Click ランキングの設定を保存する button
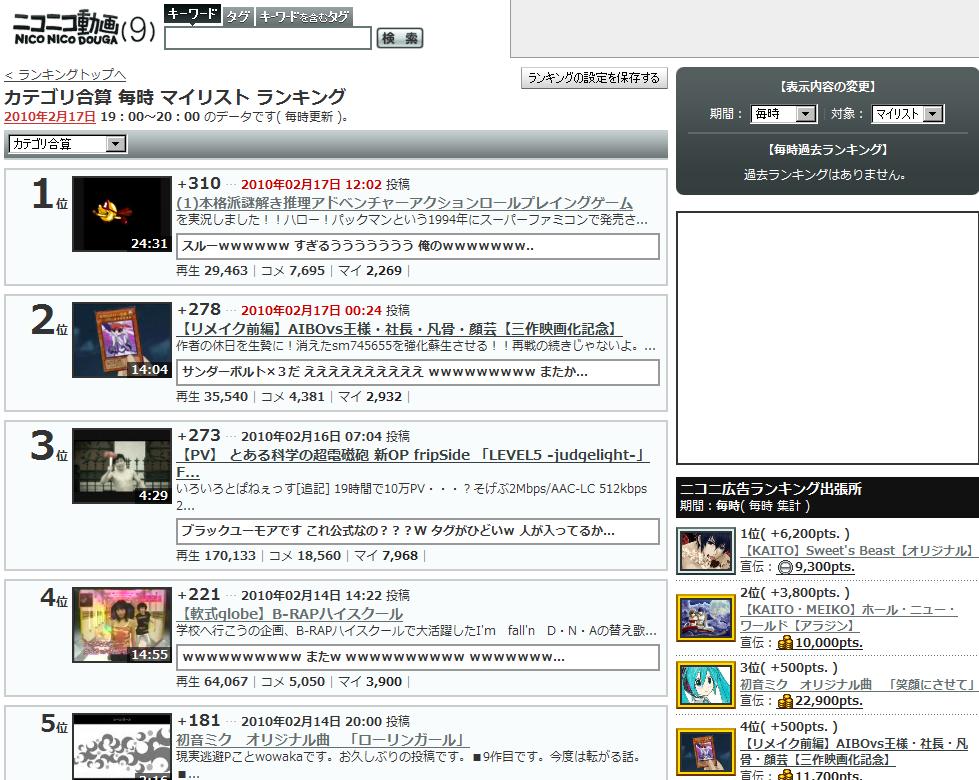 click(594, 77)
